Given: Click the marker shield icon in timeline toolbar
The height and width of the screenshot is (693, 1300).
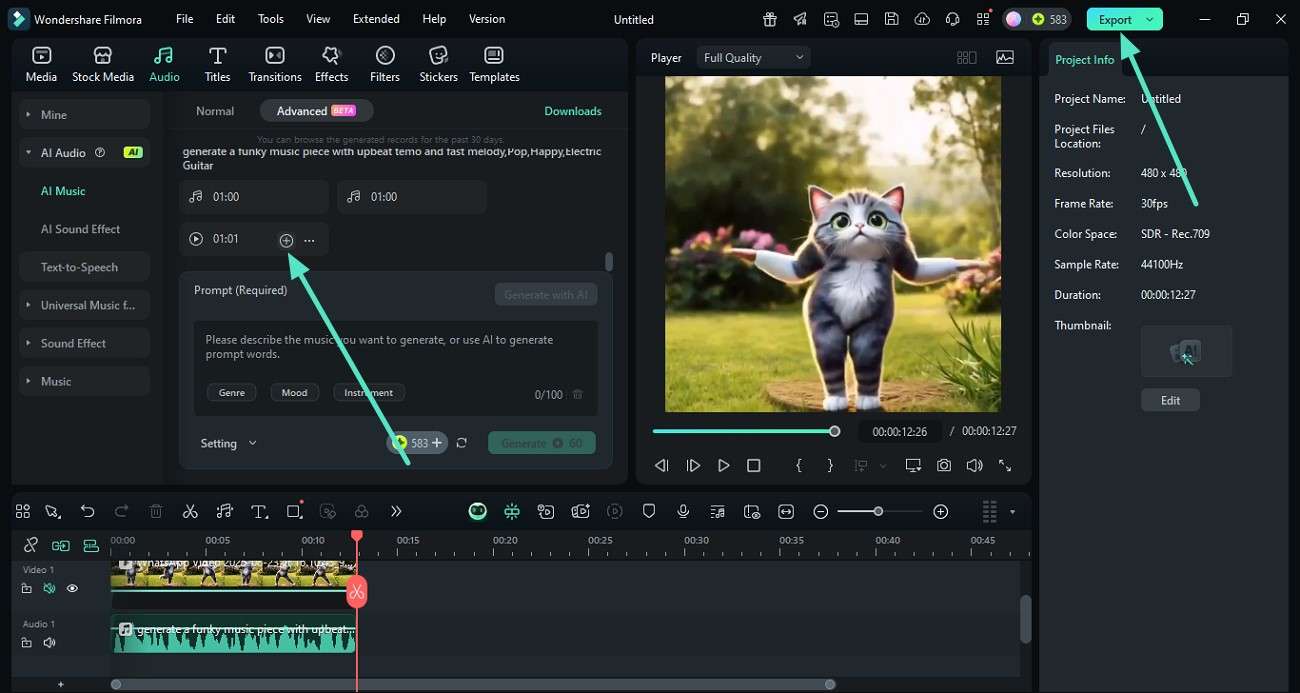Looking at the screenshot, I should (649, 511).
